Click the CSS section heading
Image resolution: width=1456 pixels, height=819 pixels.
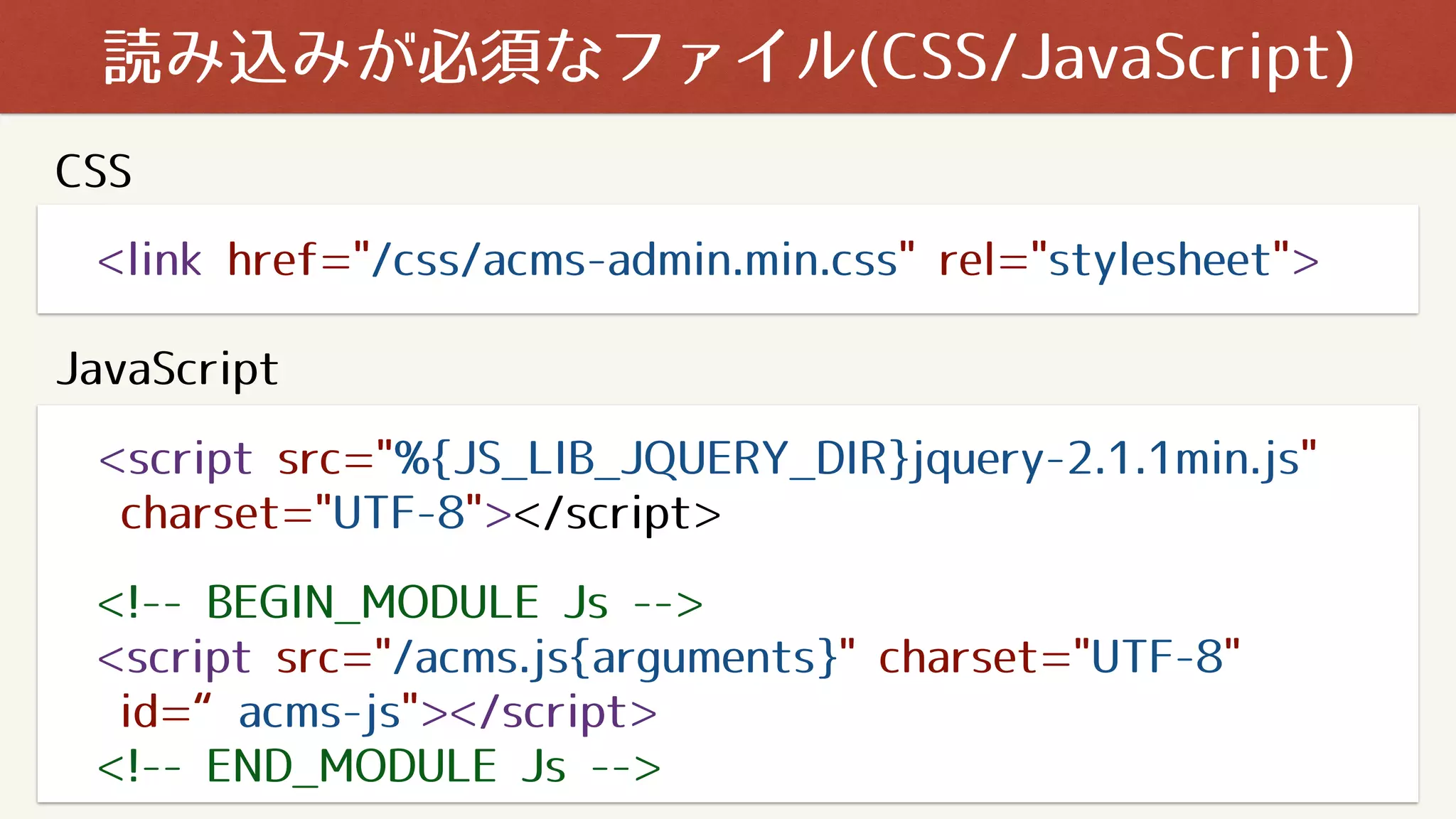pos(93,171)
